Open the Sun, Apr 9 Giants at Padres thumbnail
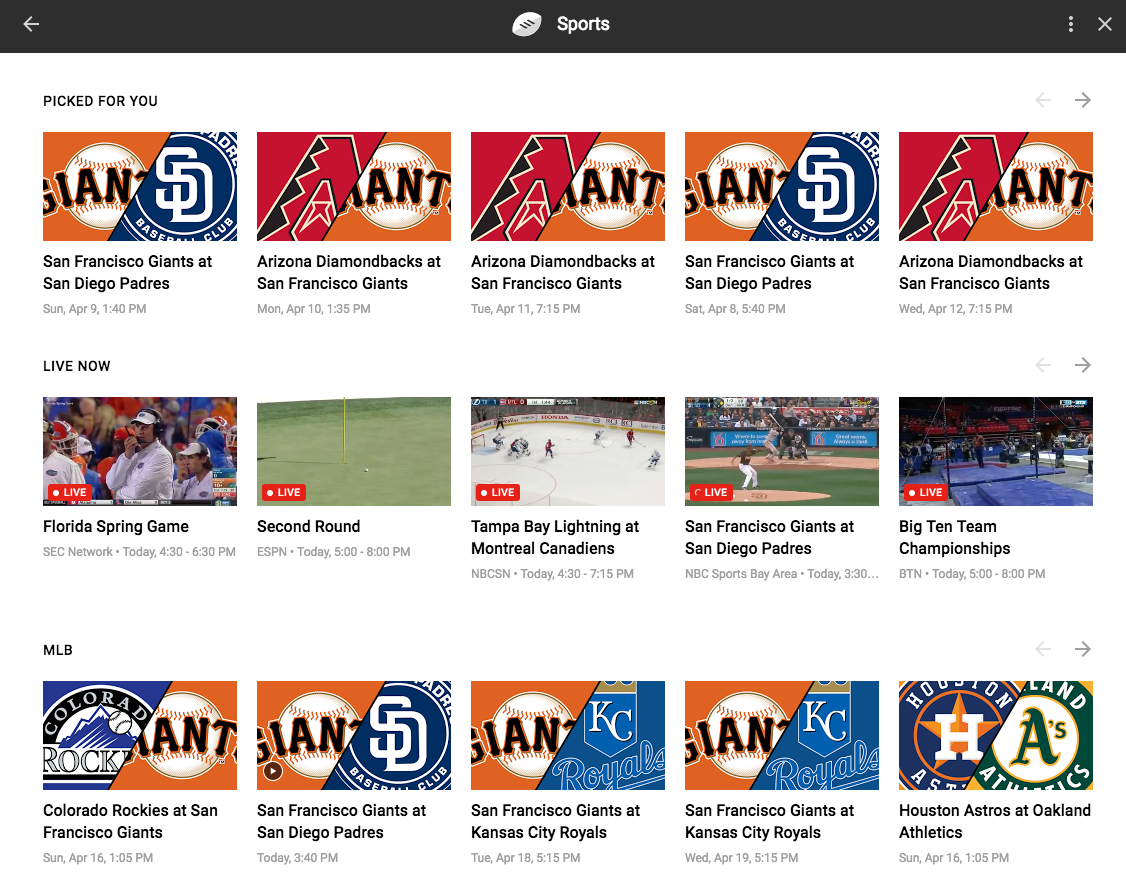The width and height of the screenshot is (1126, 880). [140, 186]
